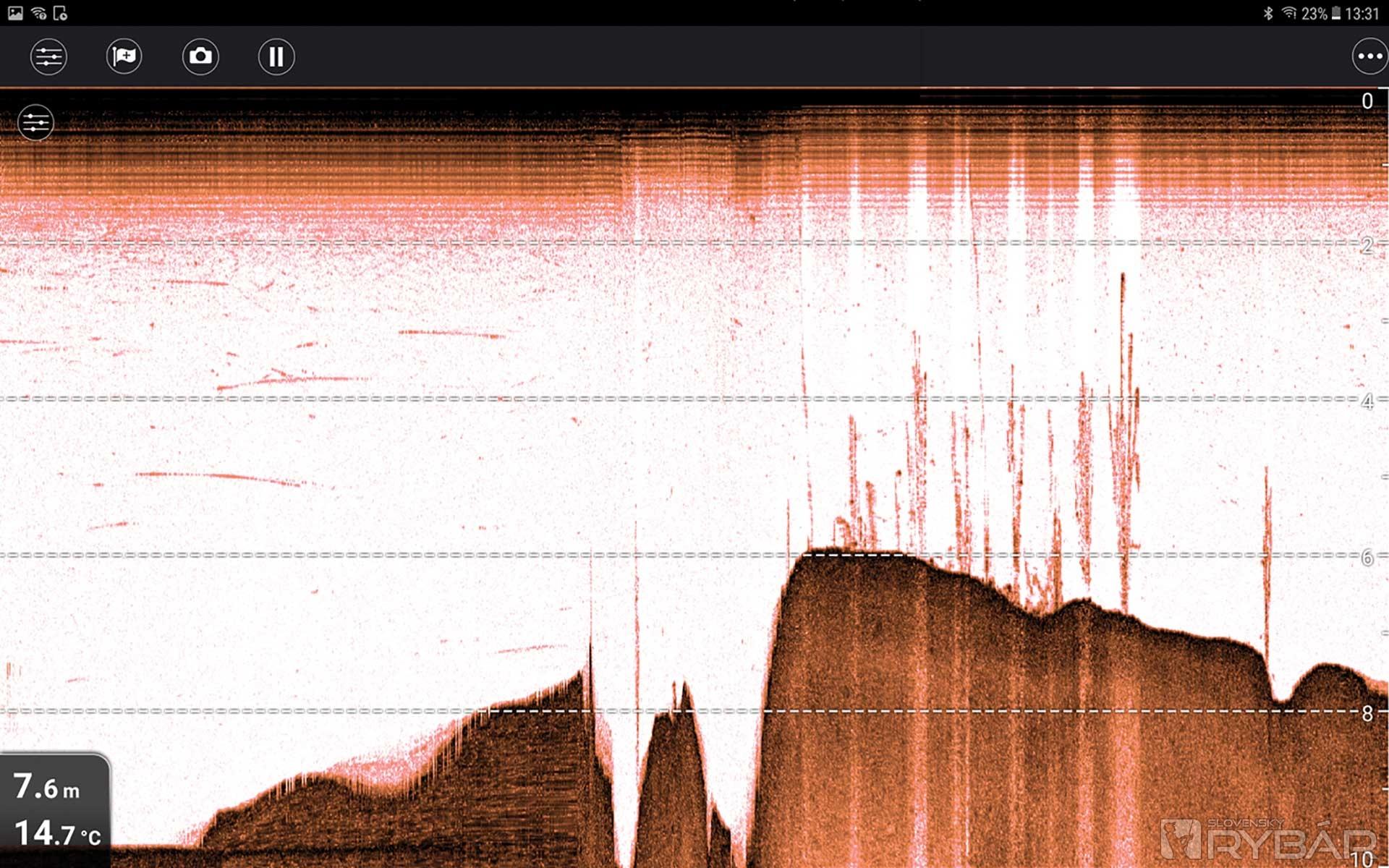This screenshot has height=868, width=1389.
Task: Add a waypoint with the flag icon
Action: (124, 56)
